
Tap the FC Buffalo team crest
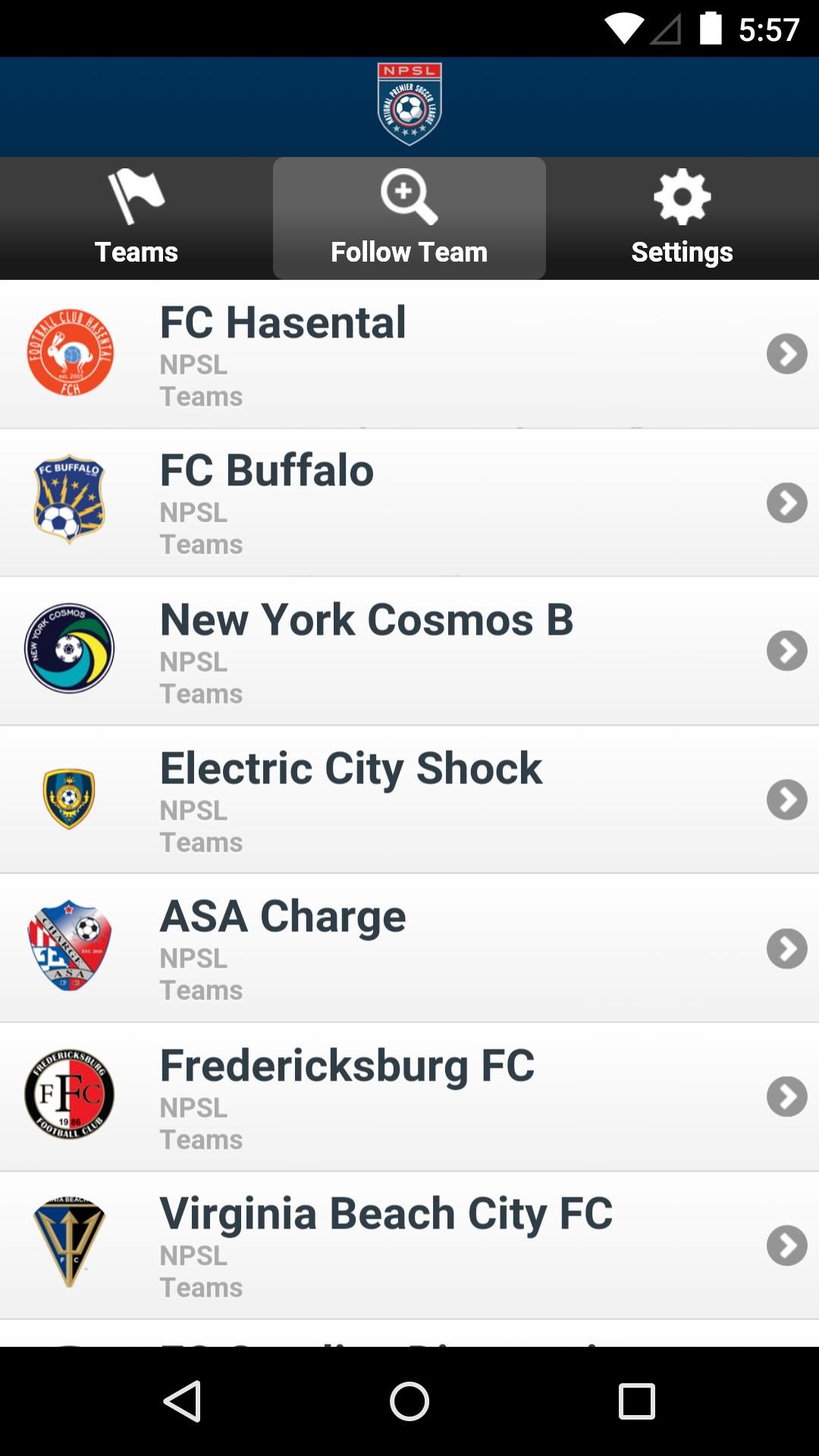click(70, 500)
